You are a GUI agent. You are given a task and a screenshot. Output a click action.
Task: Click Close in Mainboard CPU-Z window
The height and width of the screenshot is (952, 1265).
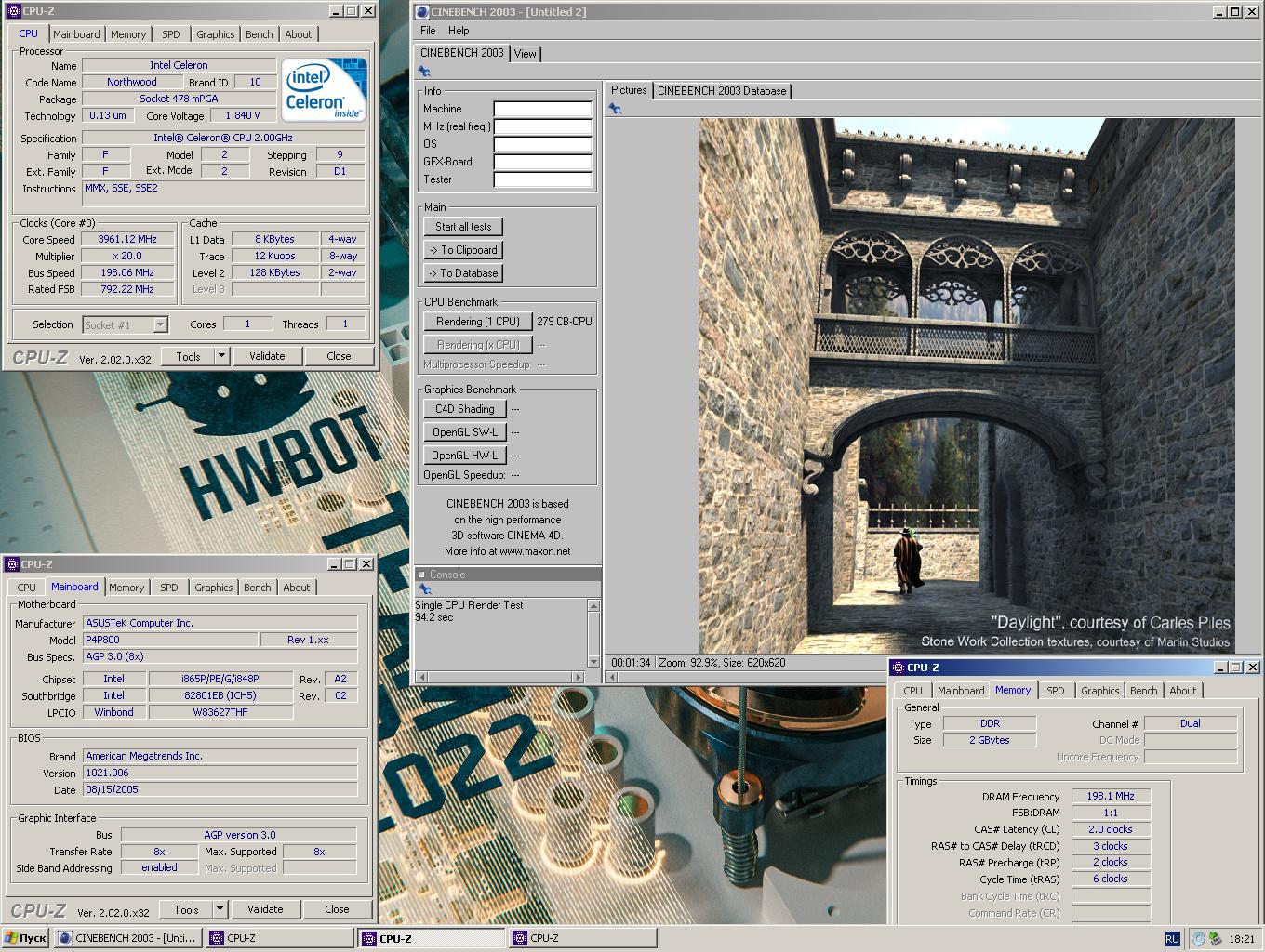[338, 909]
